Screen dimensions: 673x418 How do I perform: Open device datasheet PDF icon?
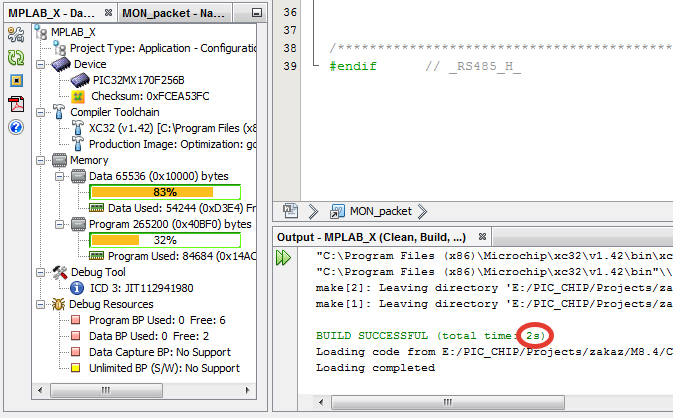[x=16, y=104]
